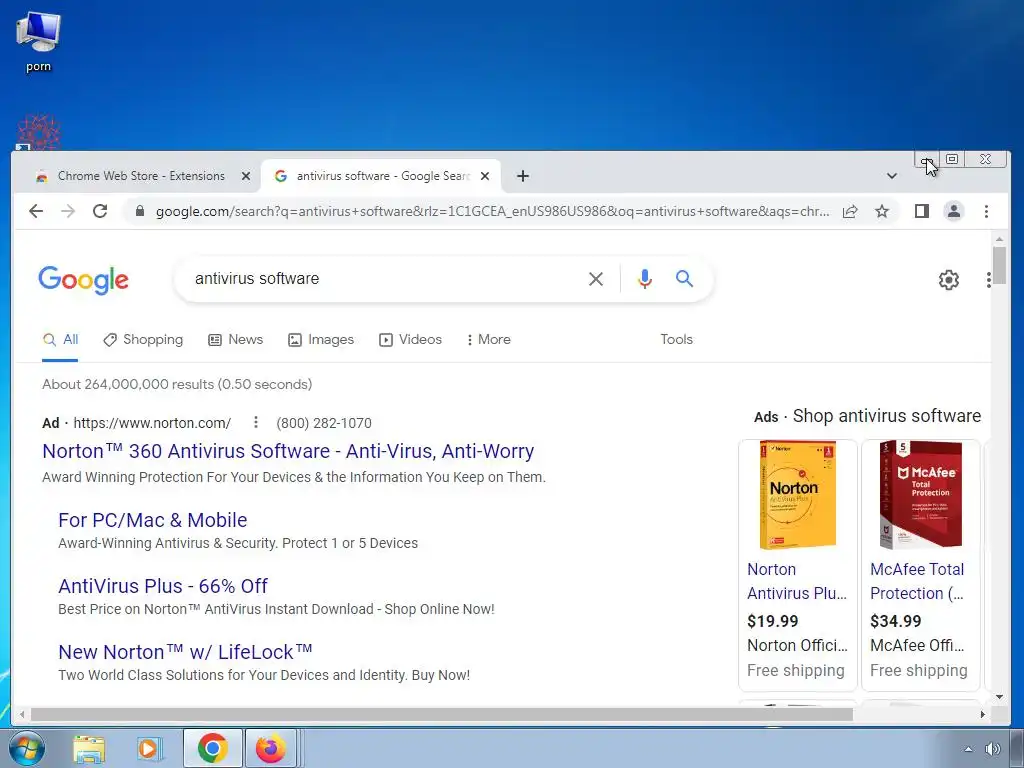Open Norton ad options three-dot menu
Image resolution: width=1024 pixels, height=768 pixels.
pos(256,423)
